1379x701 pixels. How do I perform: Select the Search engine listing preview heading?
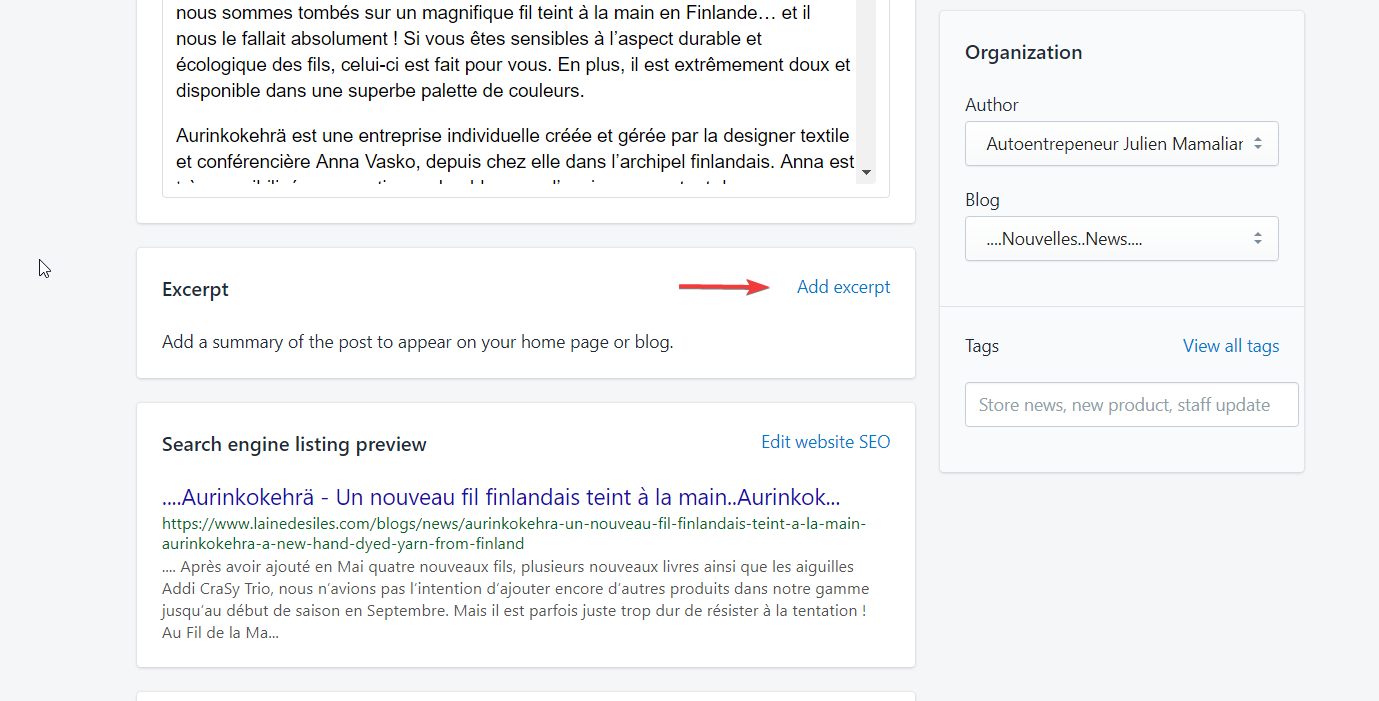(294, 444)
